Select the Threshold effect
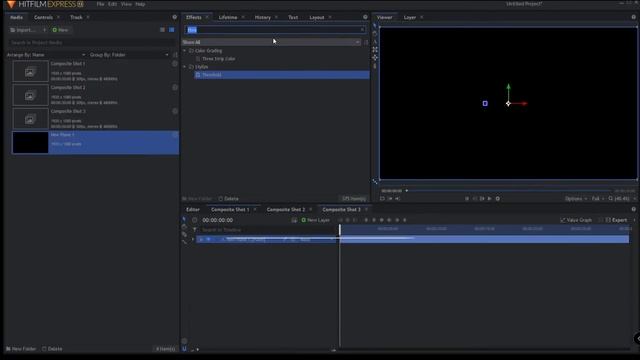Screen dimensions: 640x360 click(282, 75)
